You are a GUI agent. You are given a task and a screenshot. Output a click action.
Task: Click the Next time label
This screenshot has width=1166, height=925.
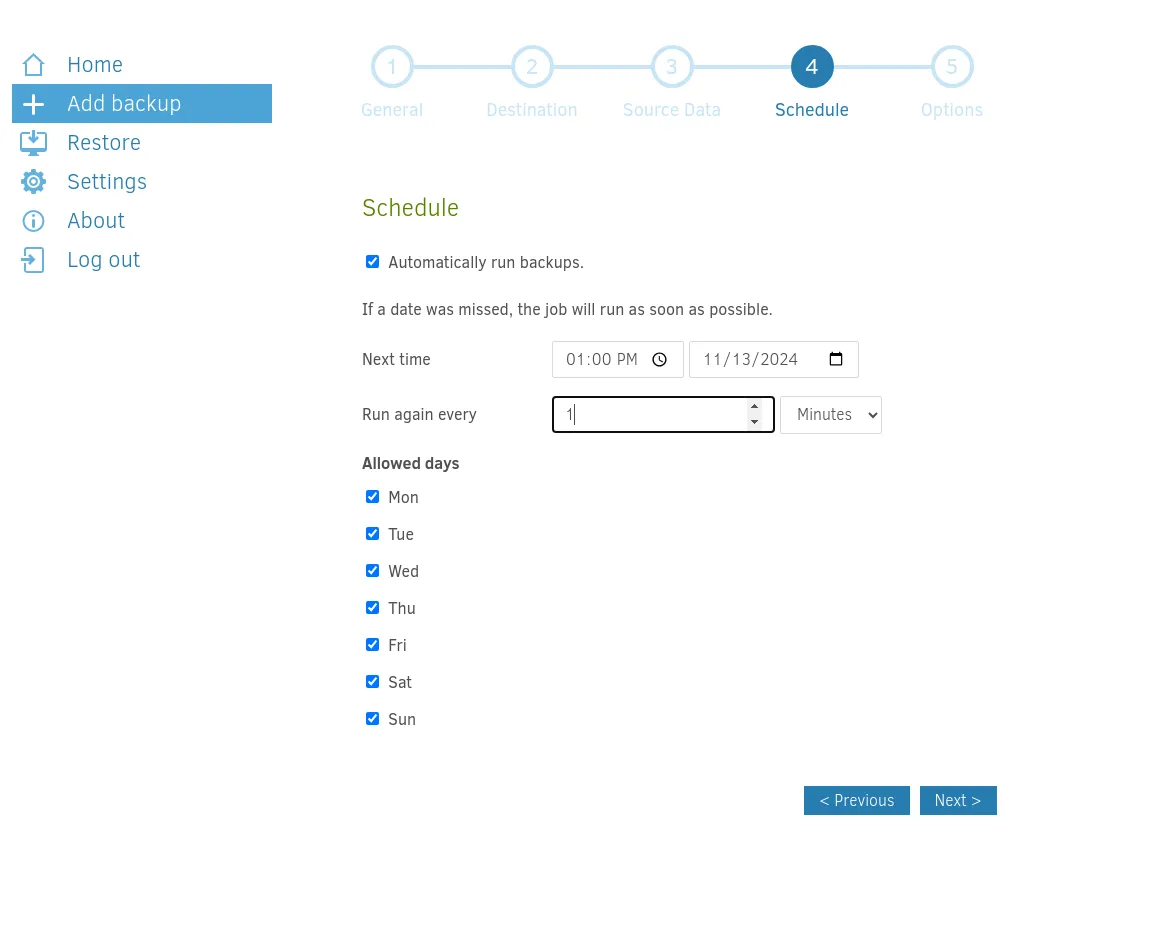(x=396, y=360)
